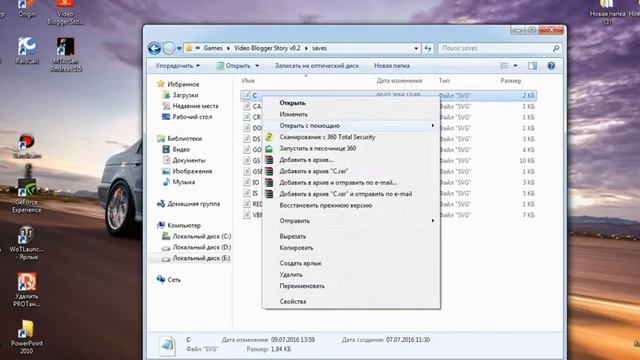This screenshot has width=640, height=360.
Task: Select the PowerPoint 2010 desktop icon
Action: tap(27, 337)
